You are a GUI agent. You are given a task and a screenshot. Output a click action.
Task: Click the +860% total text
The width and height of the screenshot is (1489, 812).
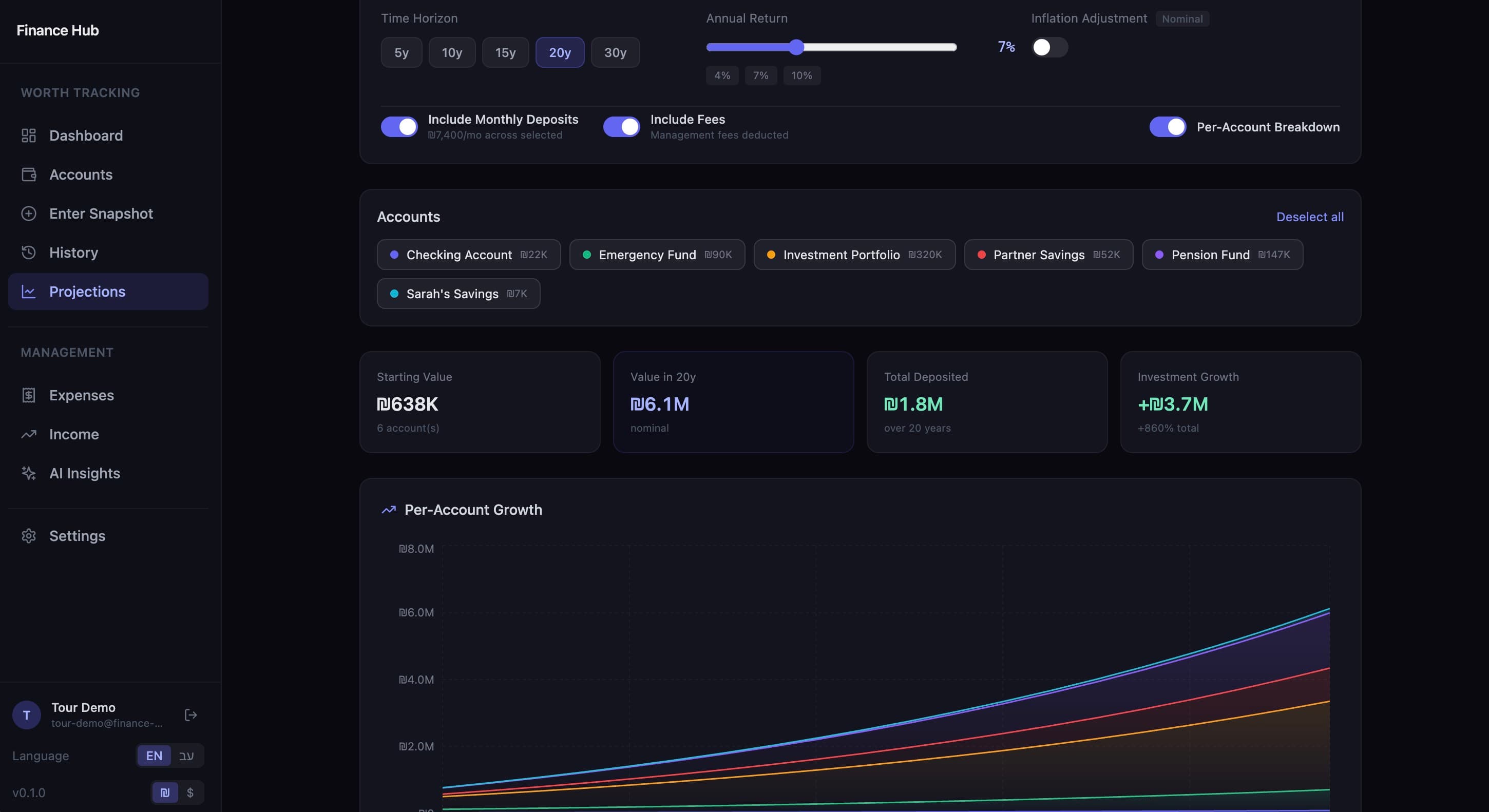tap(1168, 428)
